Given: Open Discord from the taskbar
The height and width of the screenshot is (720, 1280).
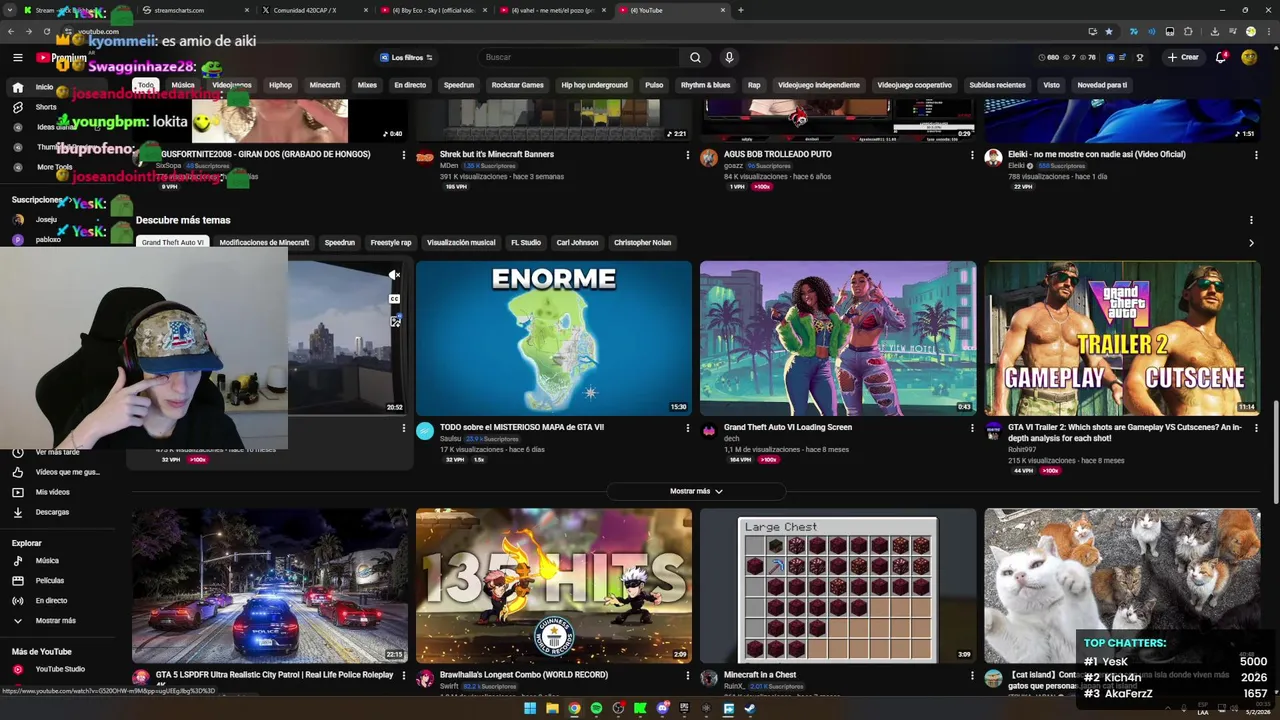Looking at the screenshot, I should click(x=662, y=709).
